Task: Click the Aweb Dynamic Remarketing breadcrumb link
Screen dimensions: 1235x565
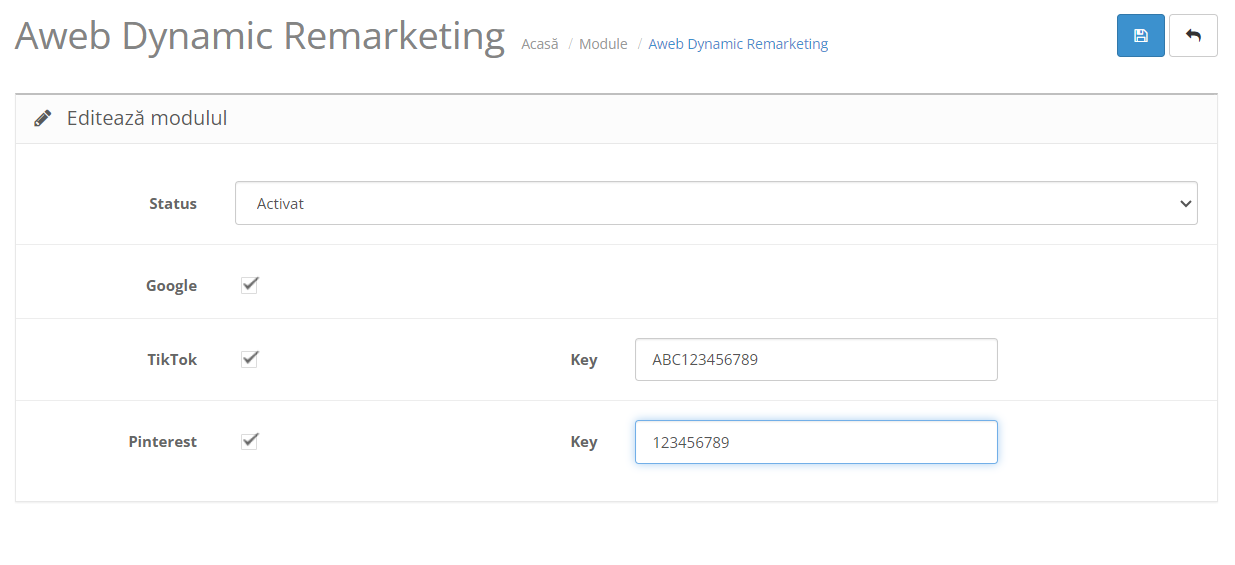Action: click(738, 44)
